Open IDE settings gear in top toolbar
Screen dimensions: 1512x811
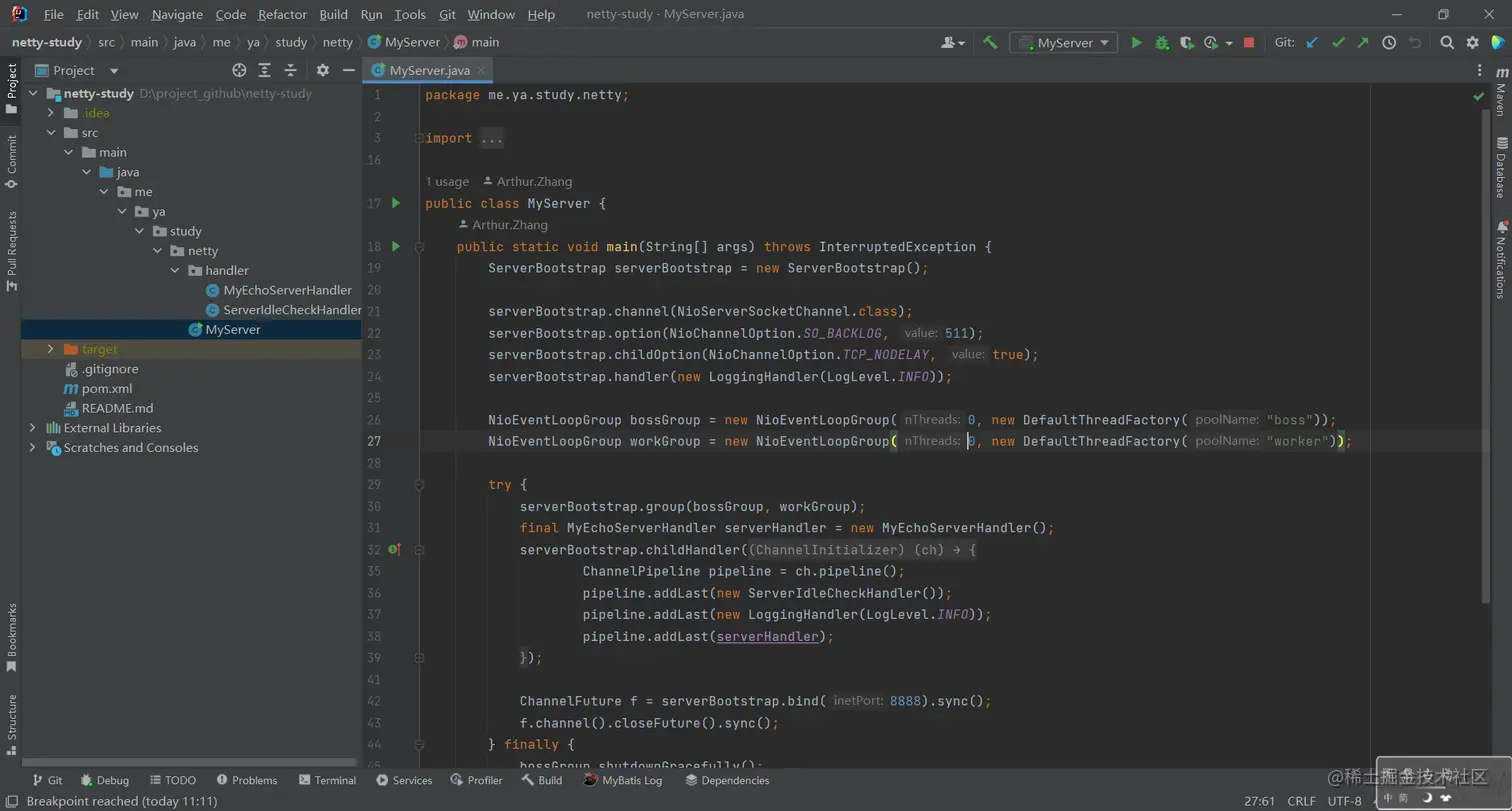(1472, 43)
